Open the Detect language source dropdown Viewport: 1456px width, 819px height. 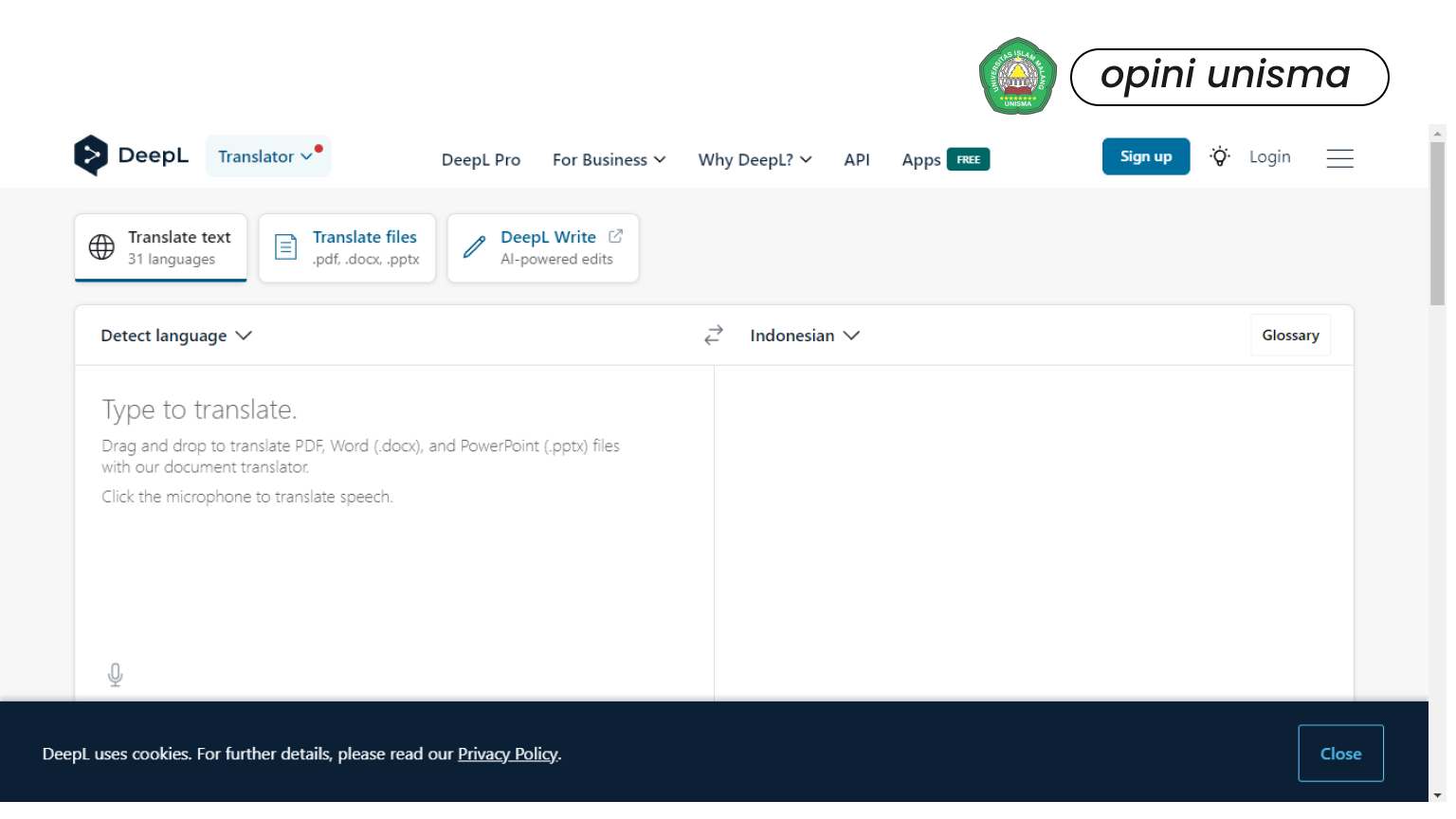[176, 336]
